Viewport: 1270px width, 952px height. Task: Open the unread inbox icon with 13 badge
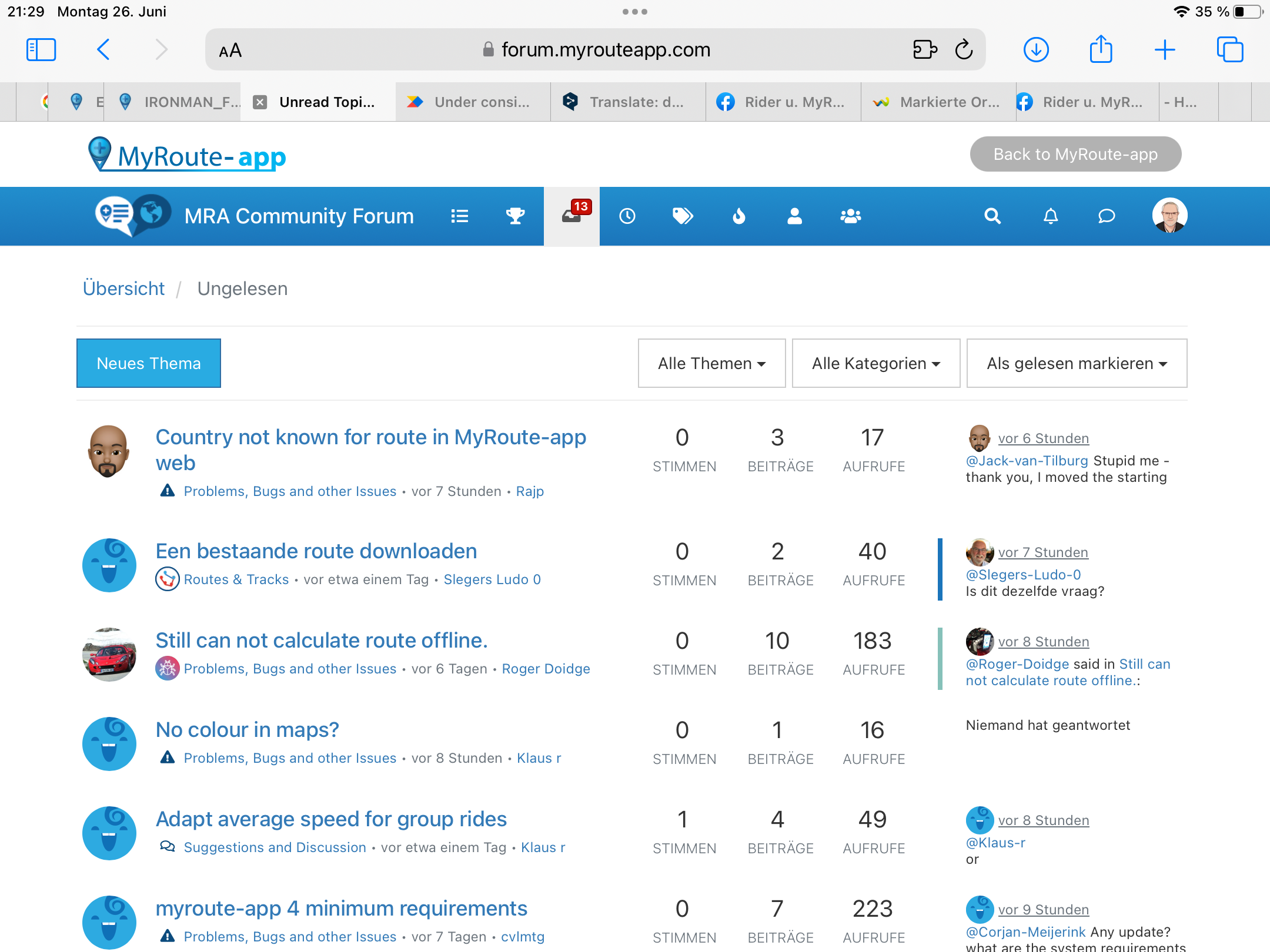coord(572,216)
